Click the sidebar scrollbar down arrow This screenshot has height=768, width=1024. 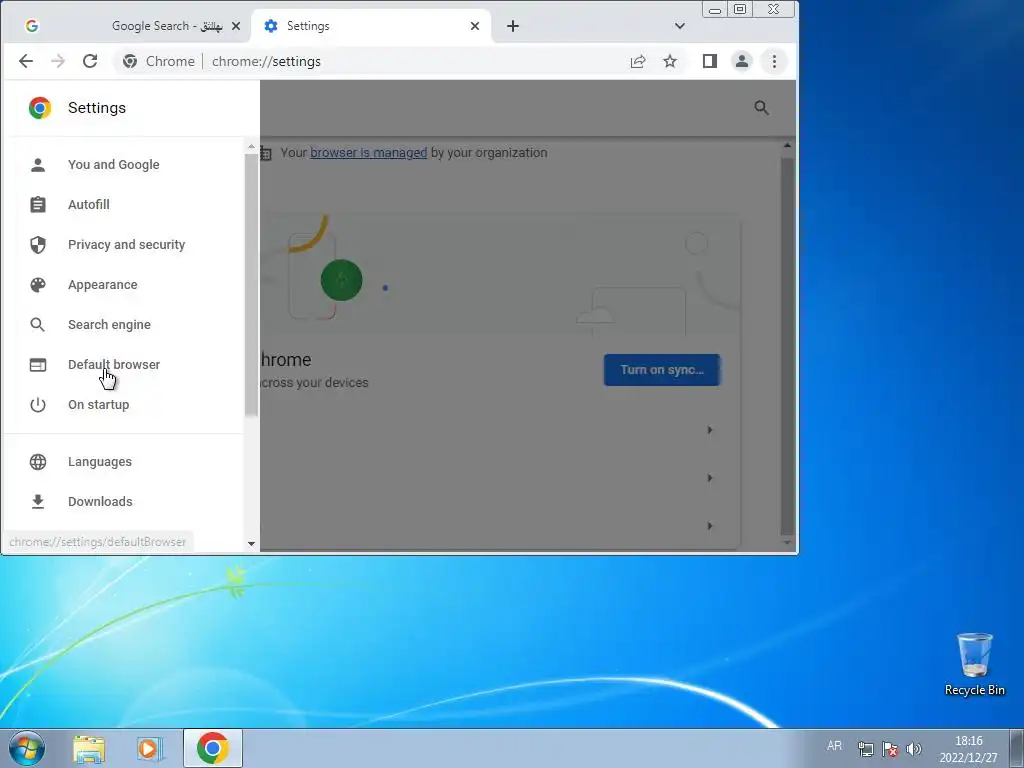point(251,543)
